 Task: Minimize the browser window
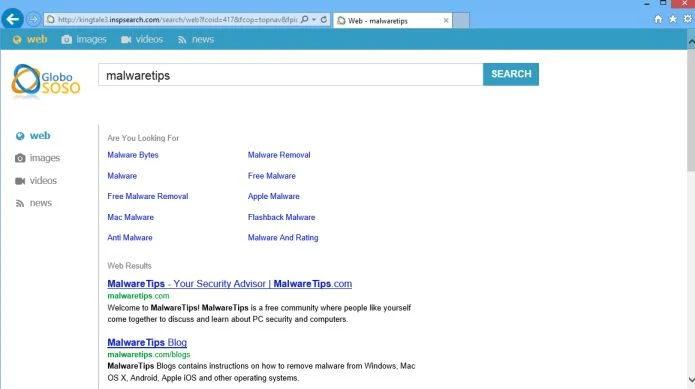coord(647,4)
